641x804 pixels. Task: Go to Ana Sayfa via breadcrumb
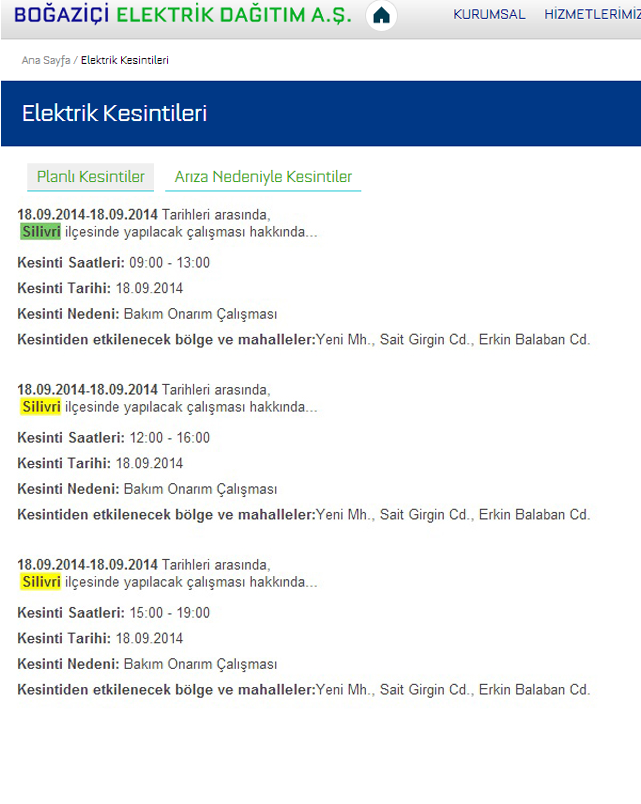click(x=46, y=60)
